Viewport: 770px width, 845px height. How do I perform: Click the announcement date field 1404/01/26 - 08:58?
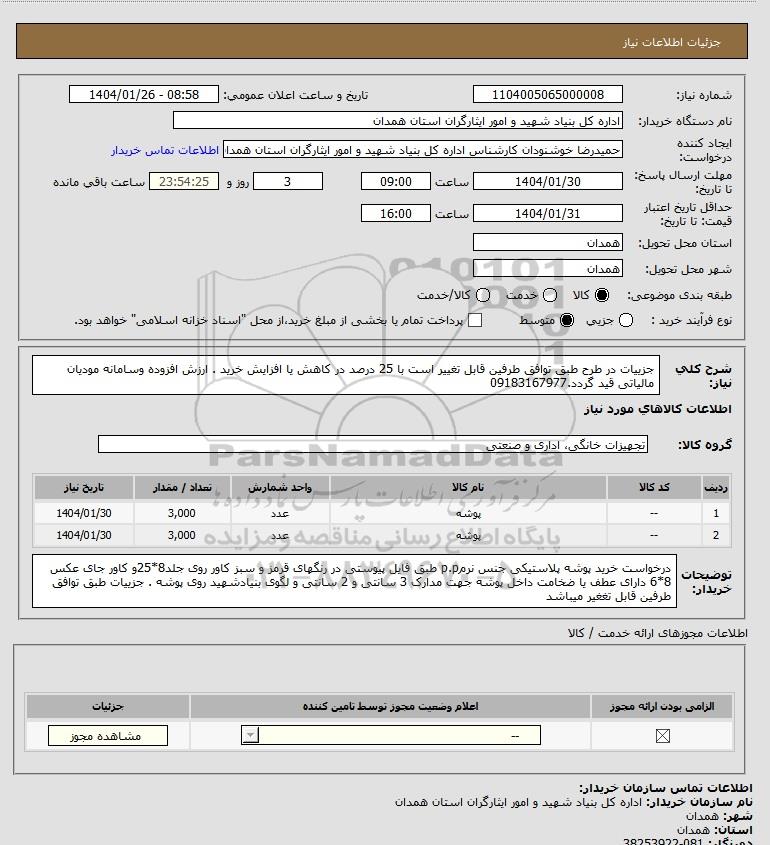[144, 94]
